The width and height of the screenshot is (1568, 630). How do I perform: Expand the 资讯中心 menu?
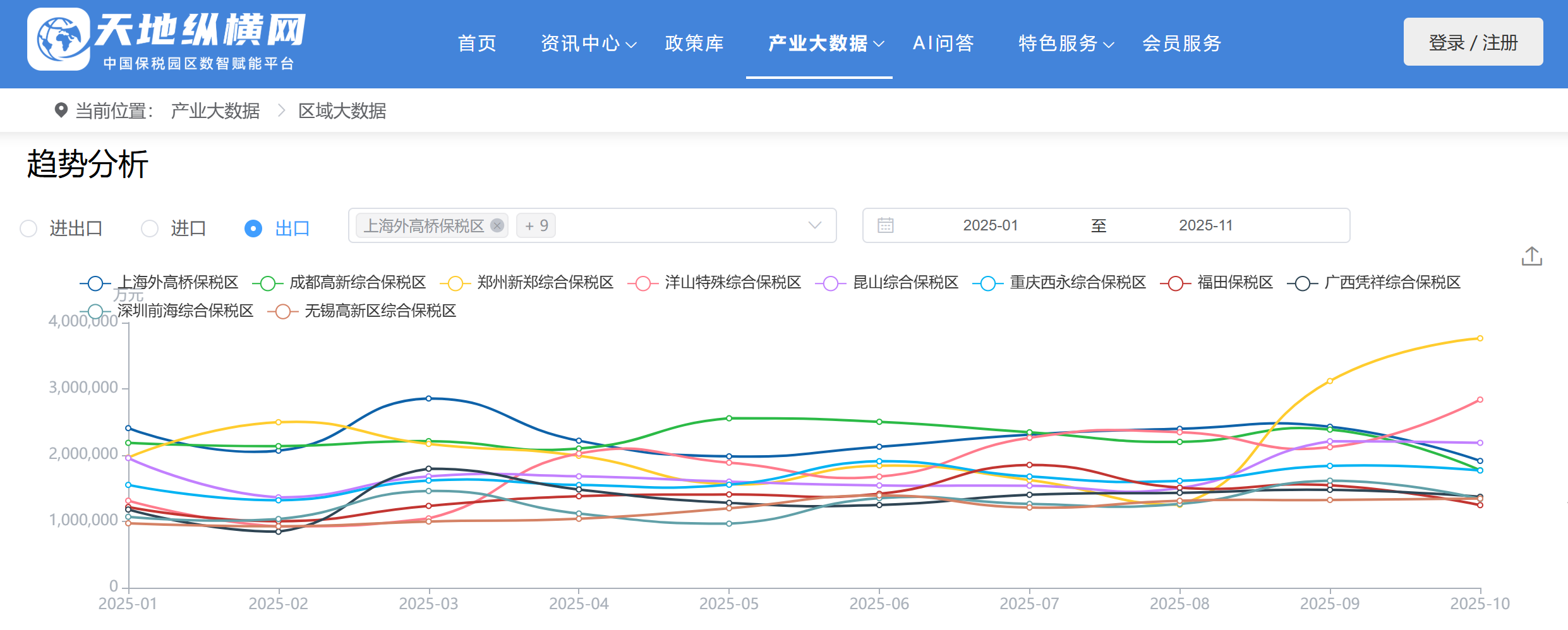click(x=588, y=44)
